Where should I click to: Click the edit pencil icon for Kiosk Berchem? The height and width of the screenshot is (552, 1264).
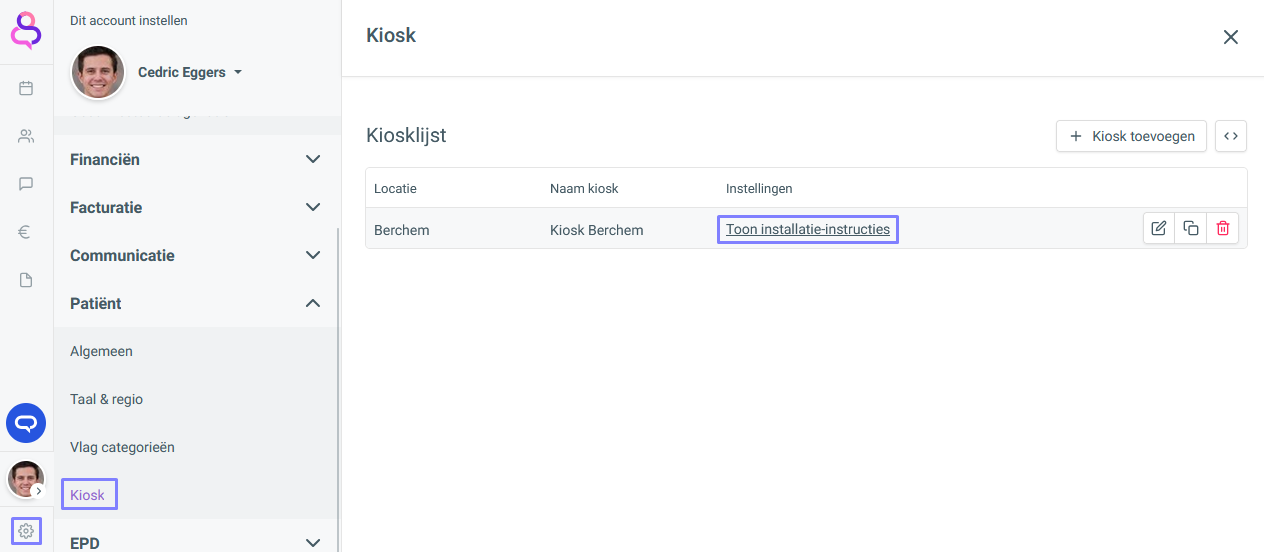tap(1159, 229)
